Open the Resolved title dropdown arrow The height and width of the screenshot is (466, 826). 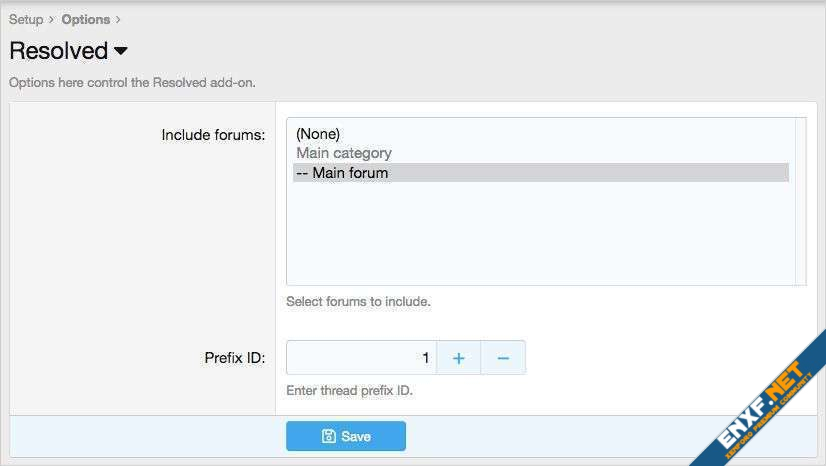click(121, 51)
